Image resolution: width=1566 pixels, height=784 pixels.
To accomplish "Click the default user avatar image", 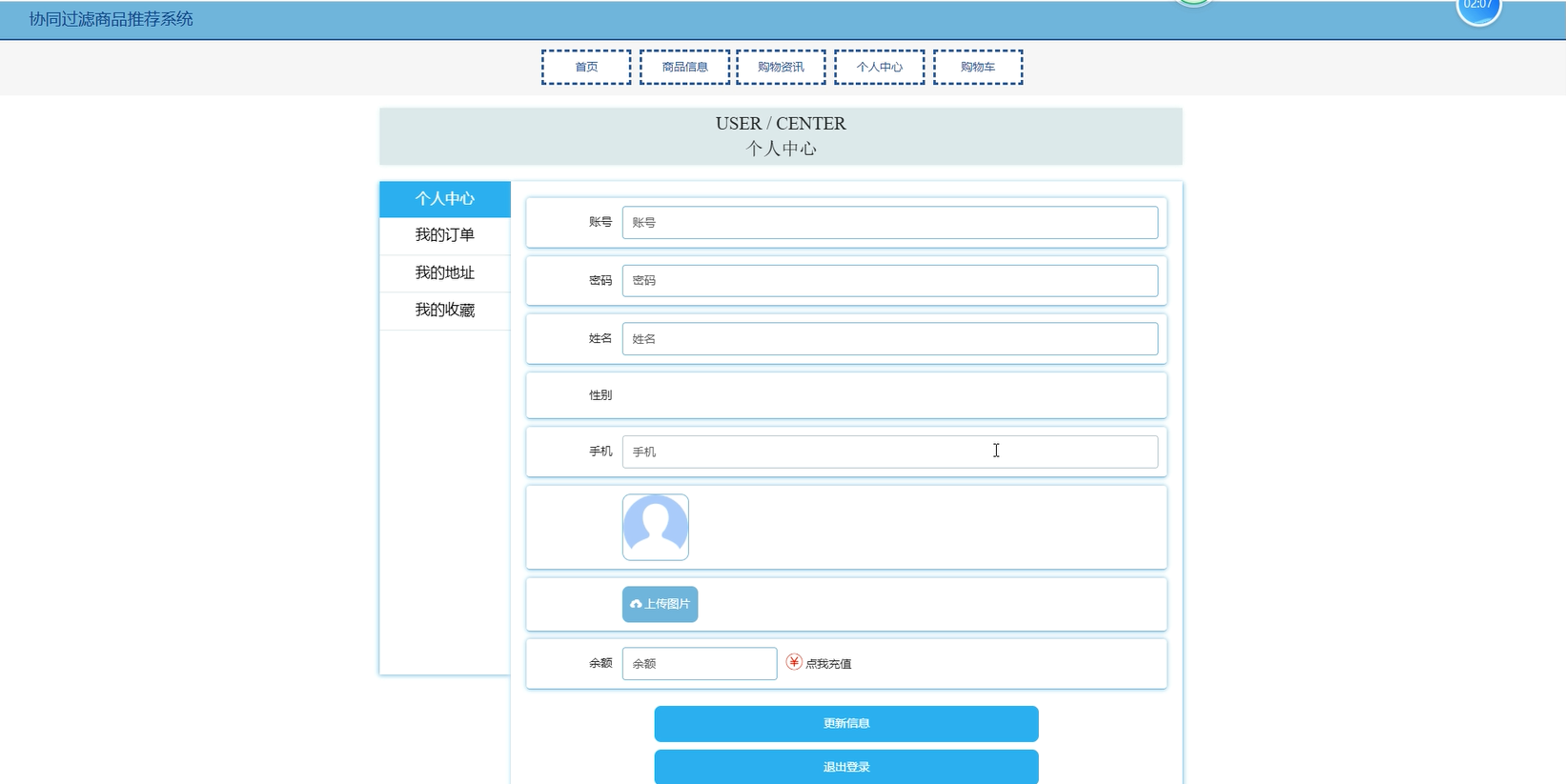I will pos(656,527).
